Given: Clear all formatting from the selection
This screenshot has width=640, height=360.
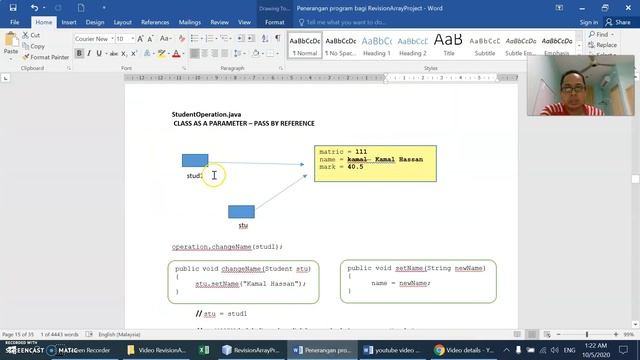Looking at the screenshot, I should [x=182, y=39].
